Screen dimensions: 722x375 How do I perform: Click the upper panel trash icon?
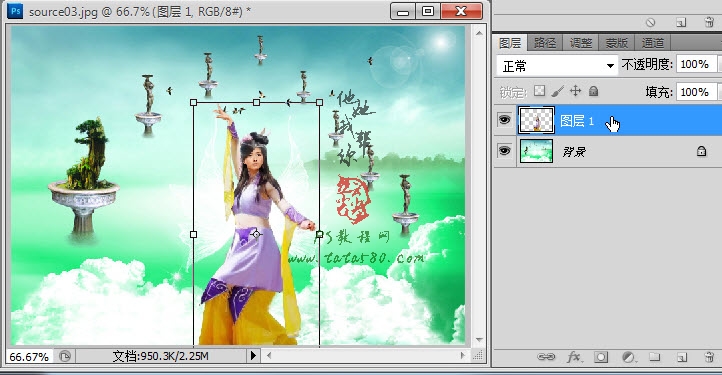click(710, 22)
